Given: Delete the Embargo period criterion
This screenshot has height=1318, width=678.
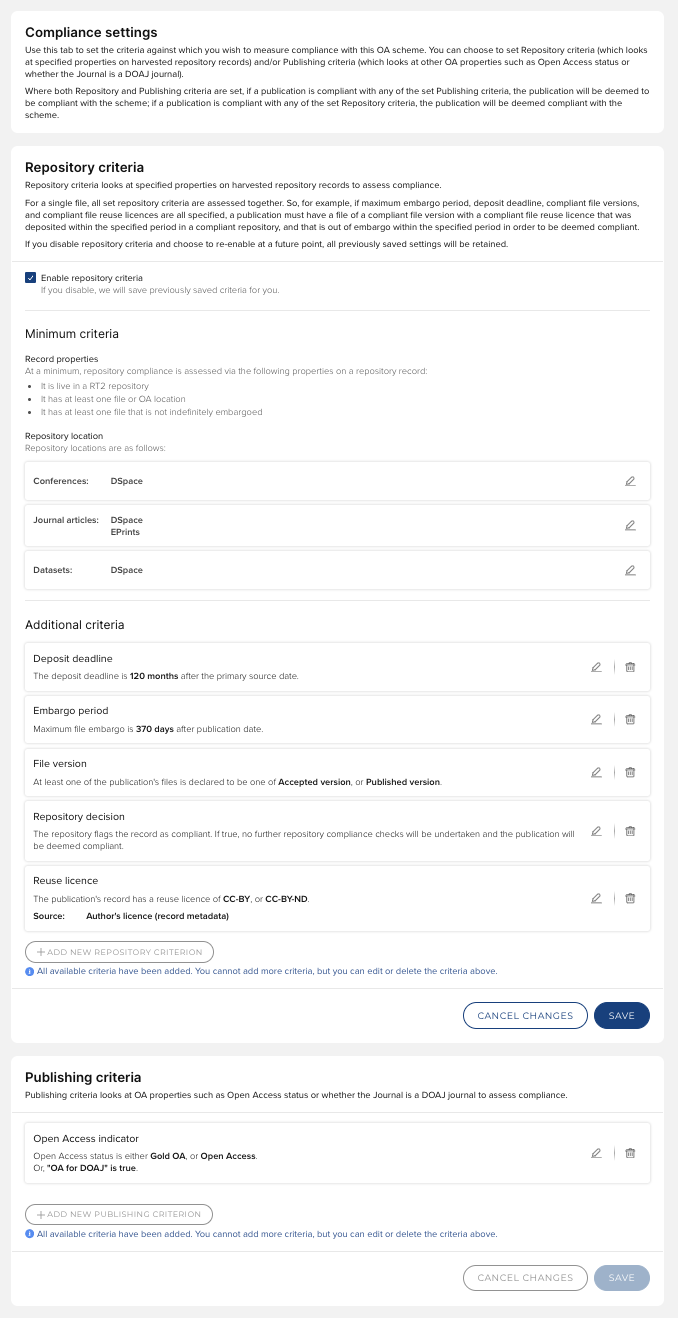Looking at the screenshot, I should 630,719.
